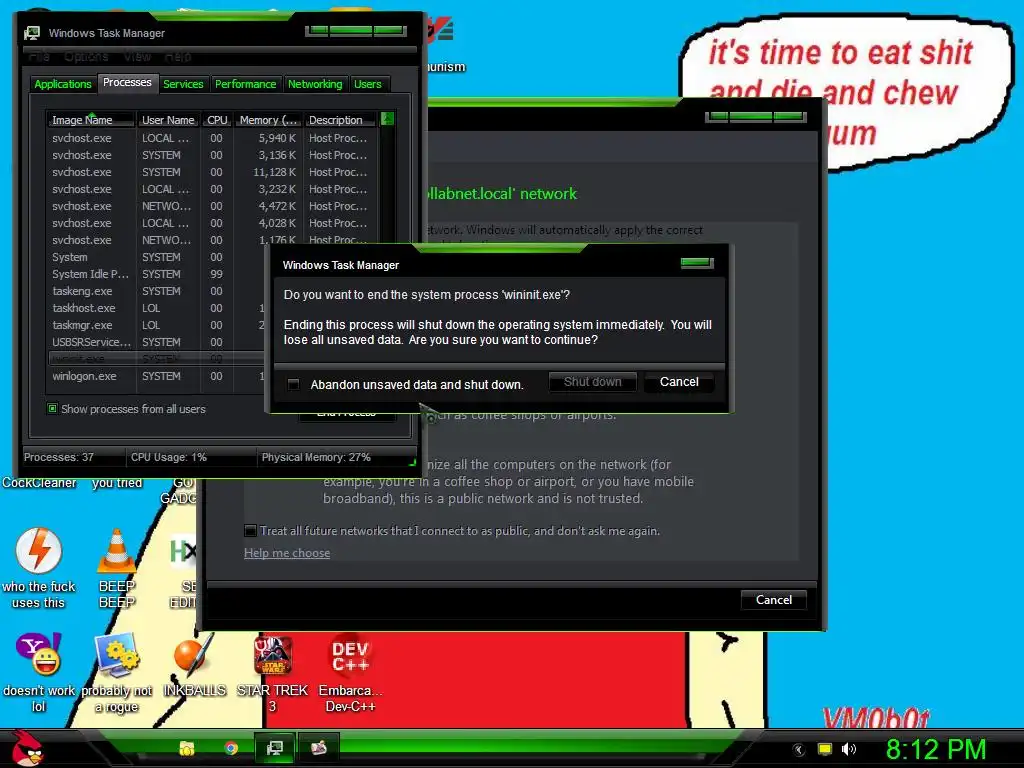Select the taskhost.exe process row
Image resolution: width=1024 pixels, height=768 pixels.
(157, 308)
